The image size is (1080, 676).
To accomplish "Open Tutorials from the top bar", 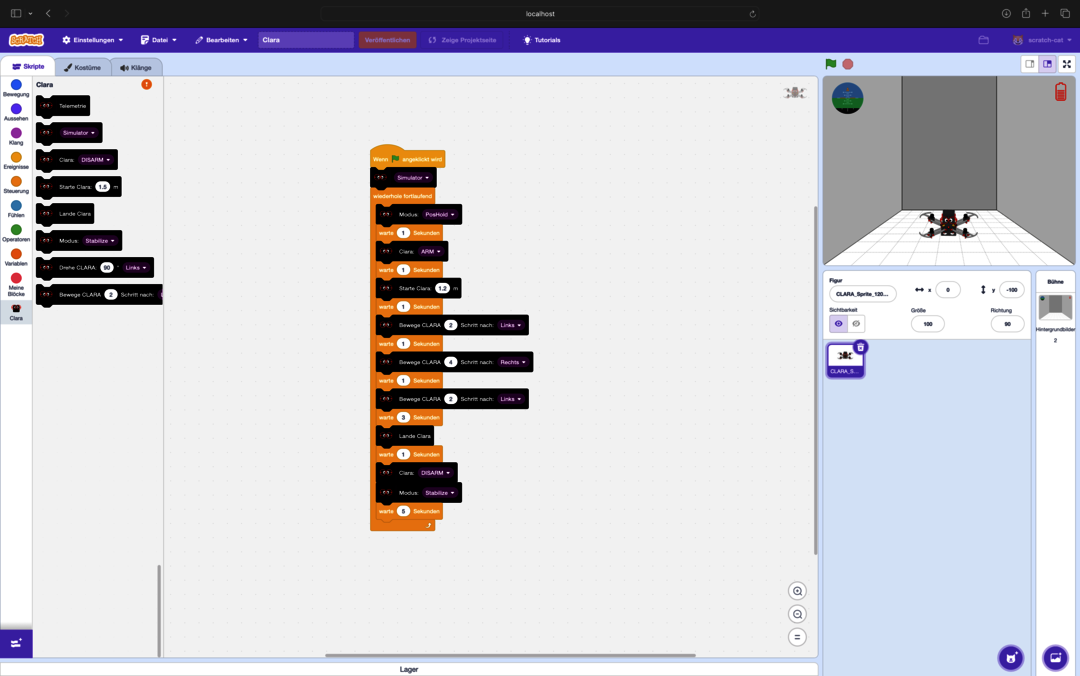I will 541,40.
